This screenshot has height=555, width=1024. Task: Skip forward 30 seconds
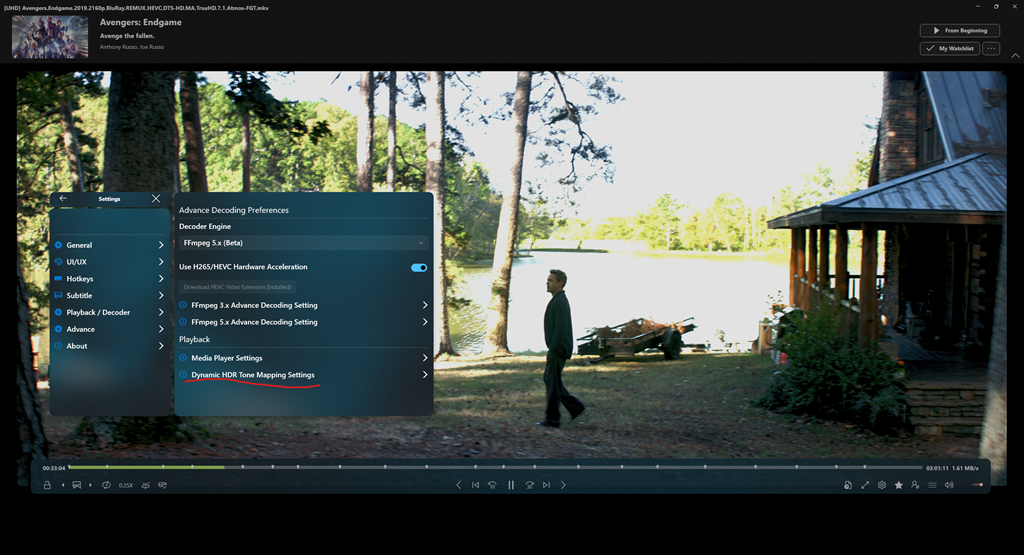[530, 485]
